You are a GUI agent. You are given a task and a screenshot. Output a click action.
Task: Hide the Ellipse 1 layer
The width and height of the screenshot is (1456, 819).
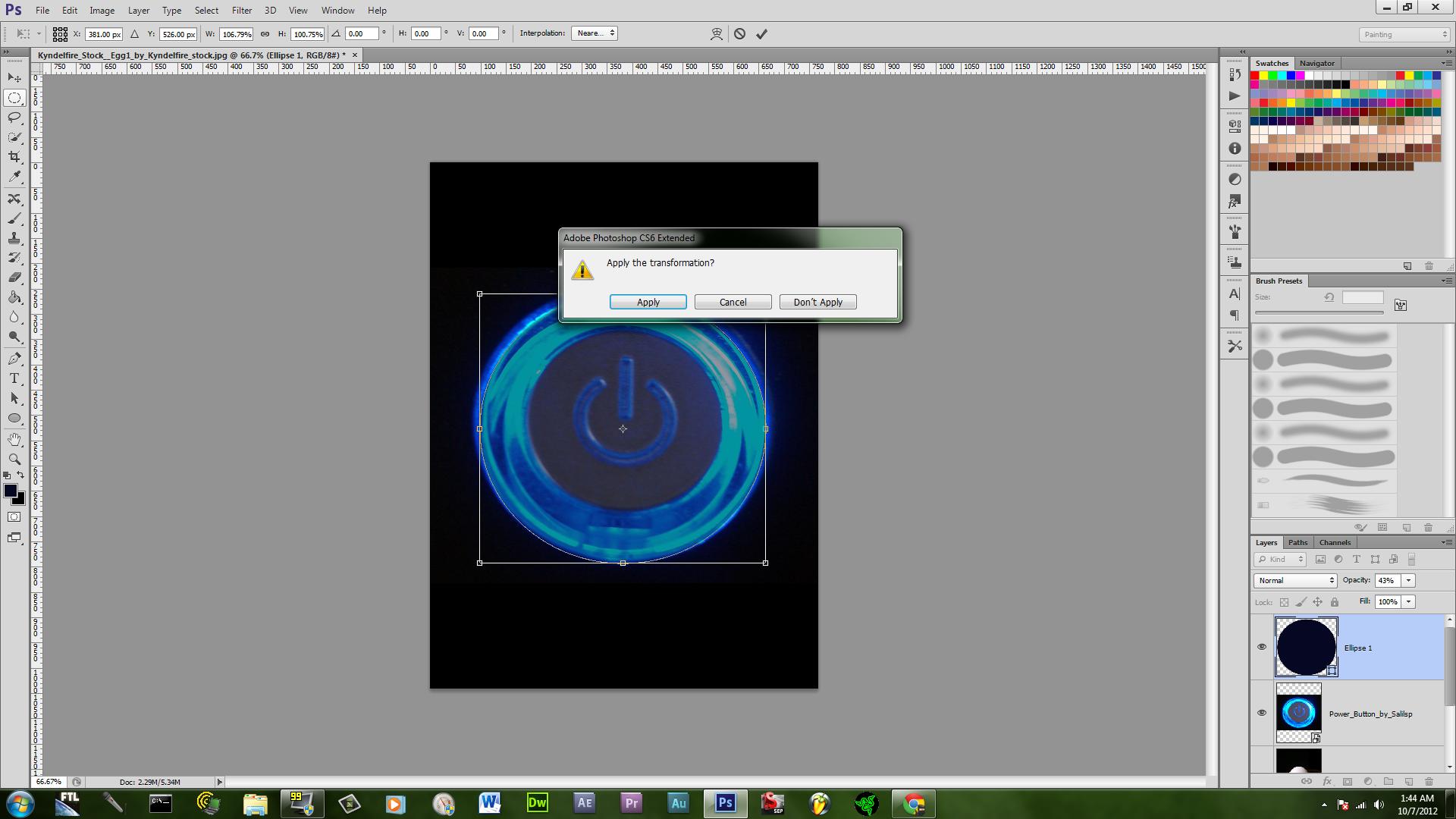[x=1262, y=647]
